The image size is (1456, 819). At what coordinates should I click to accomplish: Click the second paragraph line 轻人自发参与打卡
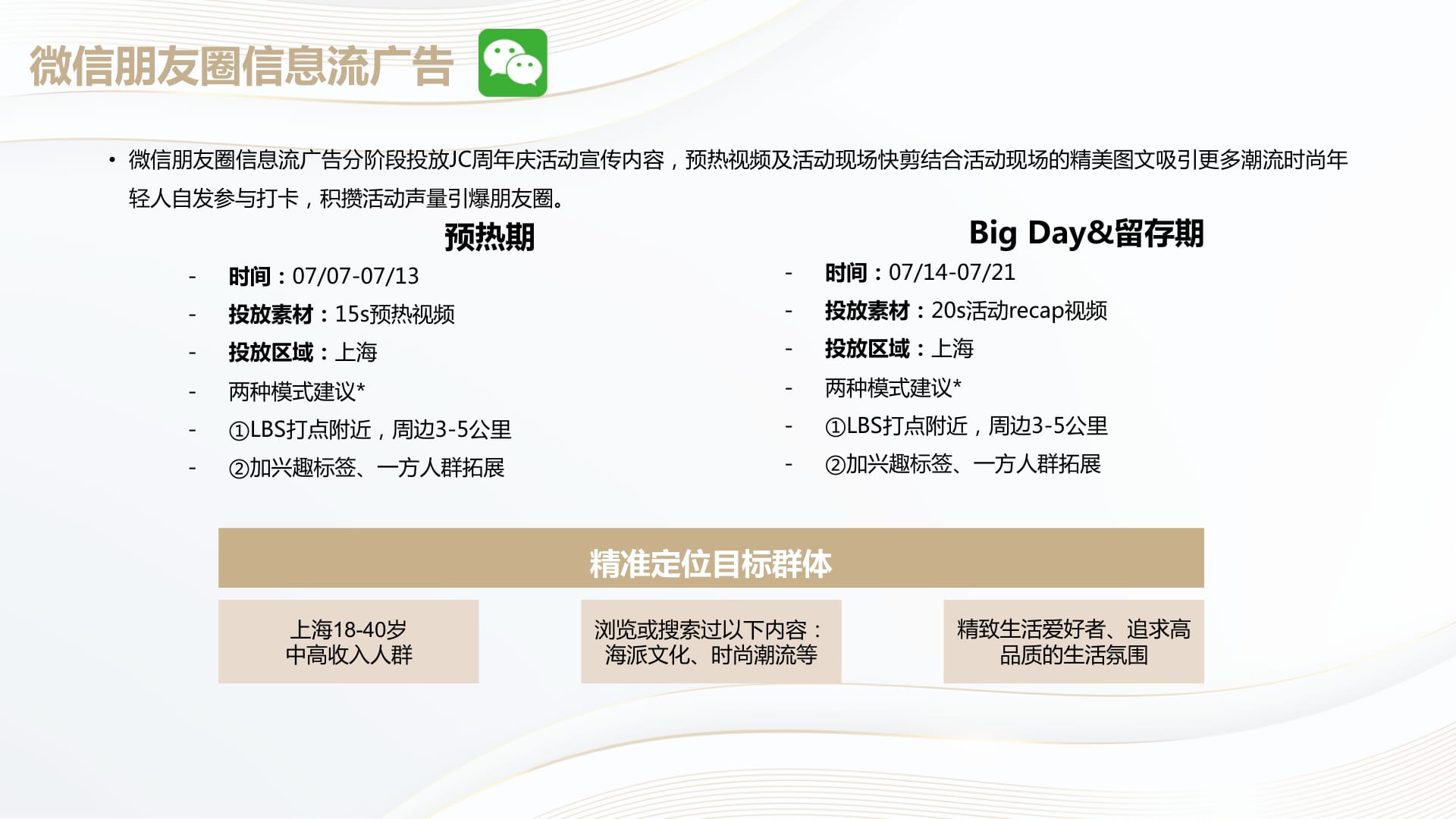[347, 199]
